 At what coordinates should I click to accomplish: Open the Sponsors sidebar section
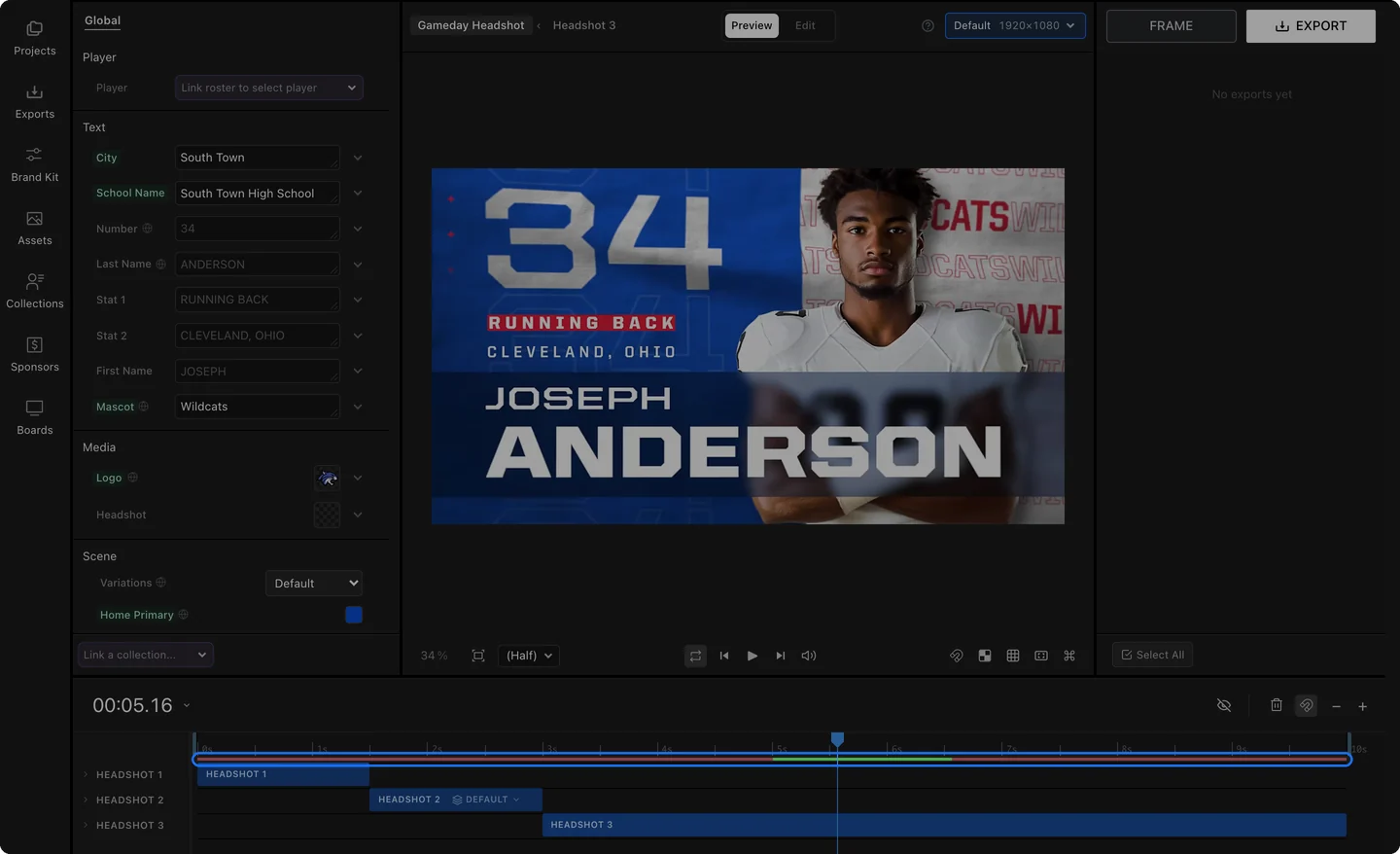click(35, 355)
